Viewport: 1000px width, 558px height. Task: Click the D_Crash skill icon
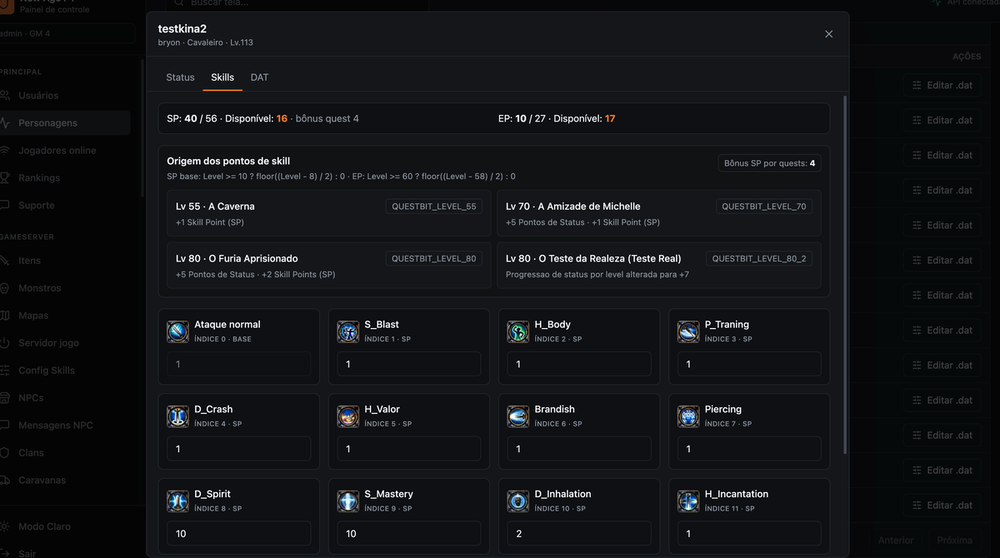tap(178, 416)
